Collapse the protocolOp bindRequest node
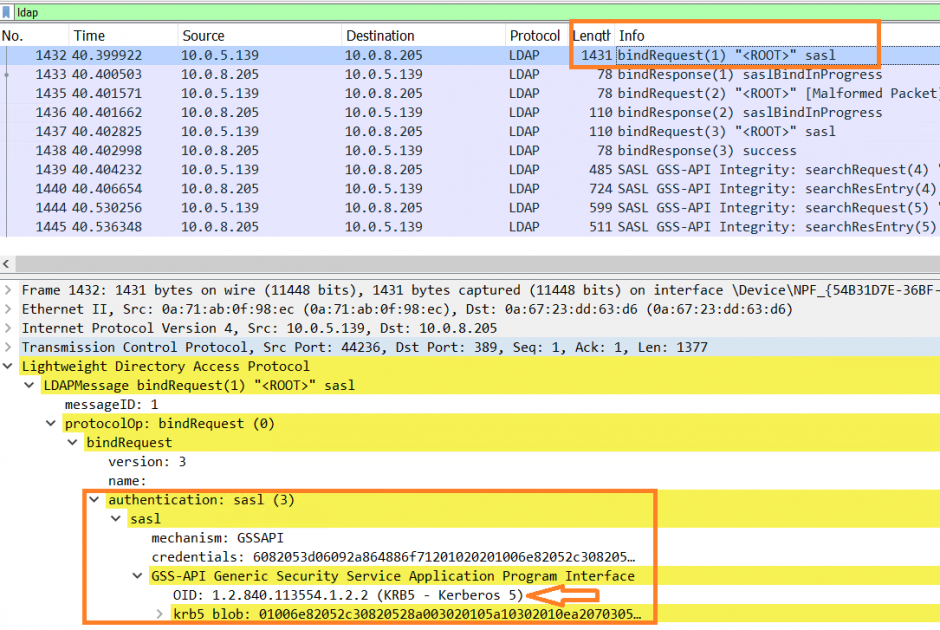This screenshot has height=630, width=940. tap(50, 423)
